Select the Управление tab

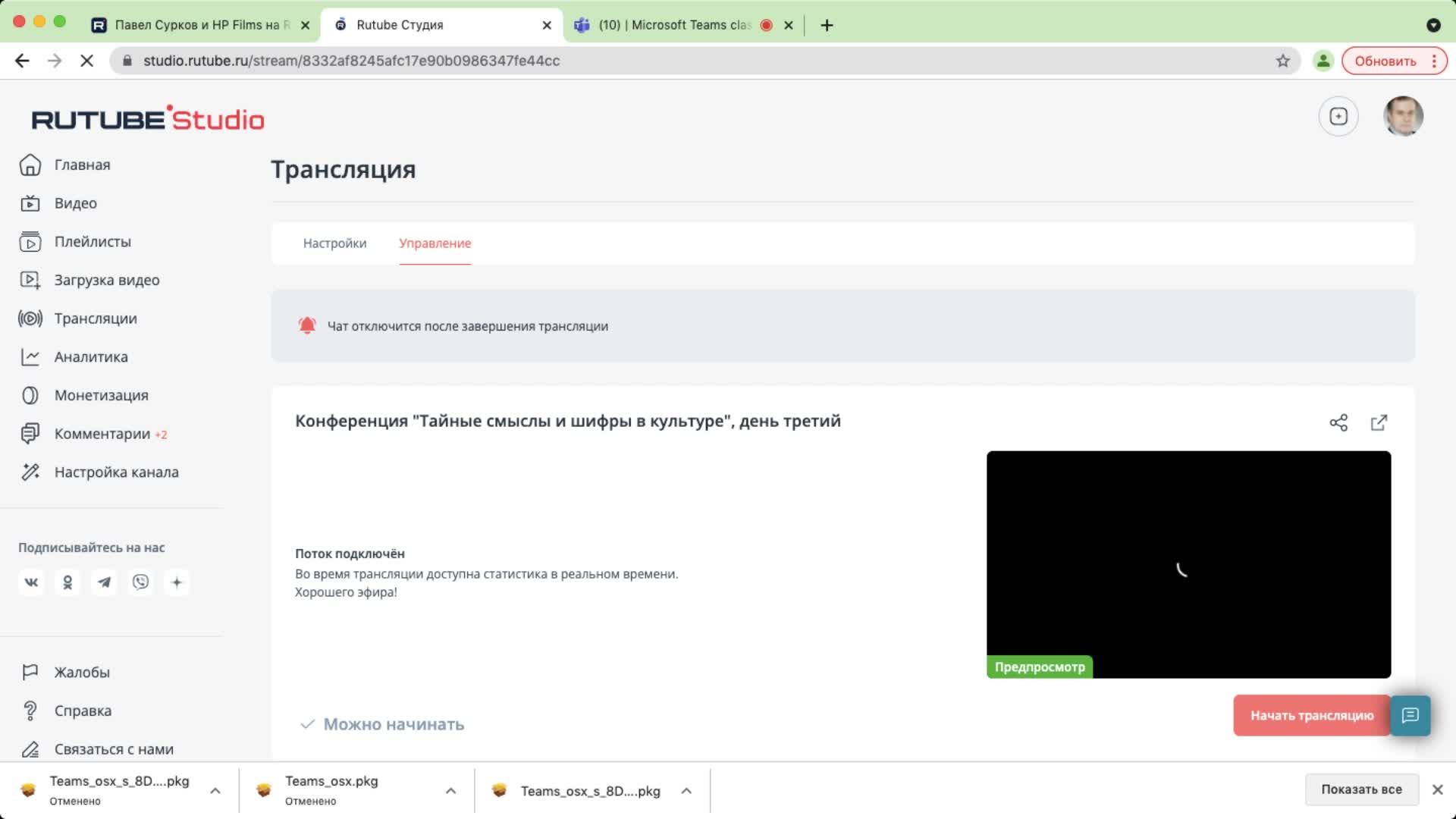tap(435, 243)
